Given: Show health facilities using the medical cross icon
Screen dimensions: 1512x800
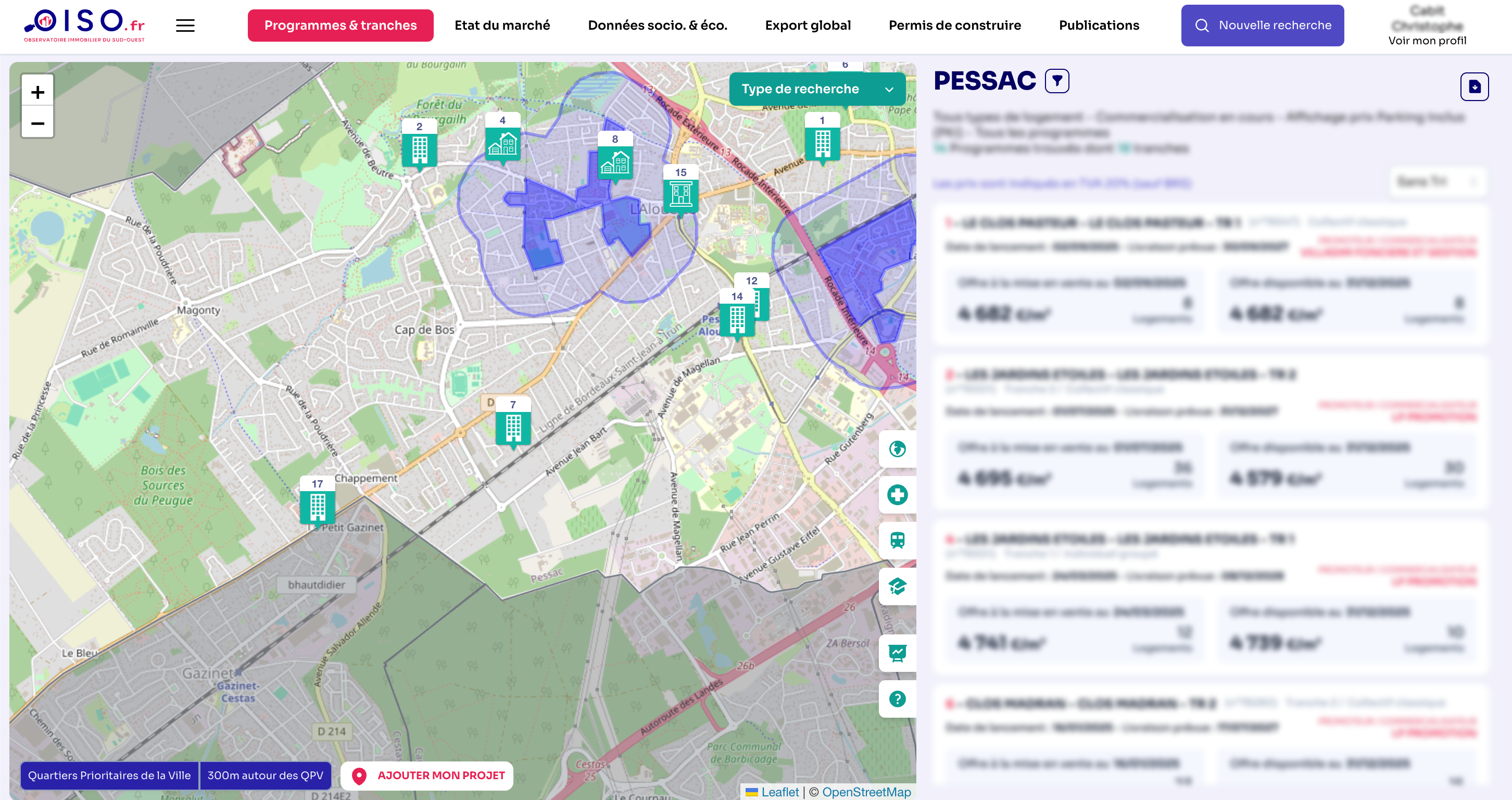Looking at the screenshot, I should [x=897, y=495].
